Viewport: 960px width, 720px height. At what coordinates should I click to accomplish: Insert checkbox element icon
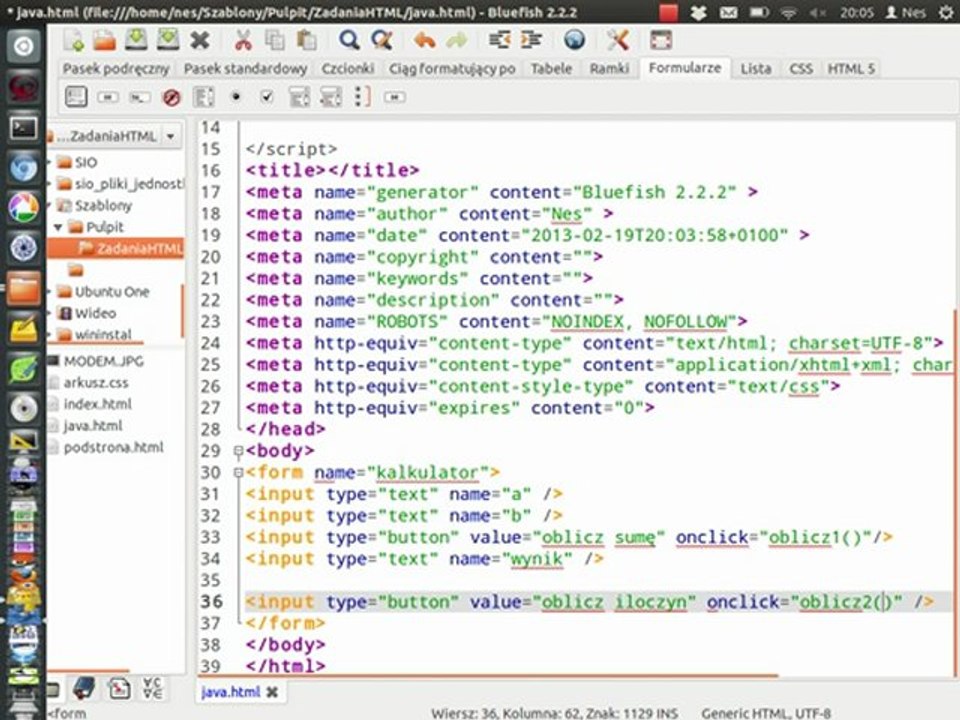click(x=267, y=97)
